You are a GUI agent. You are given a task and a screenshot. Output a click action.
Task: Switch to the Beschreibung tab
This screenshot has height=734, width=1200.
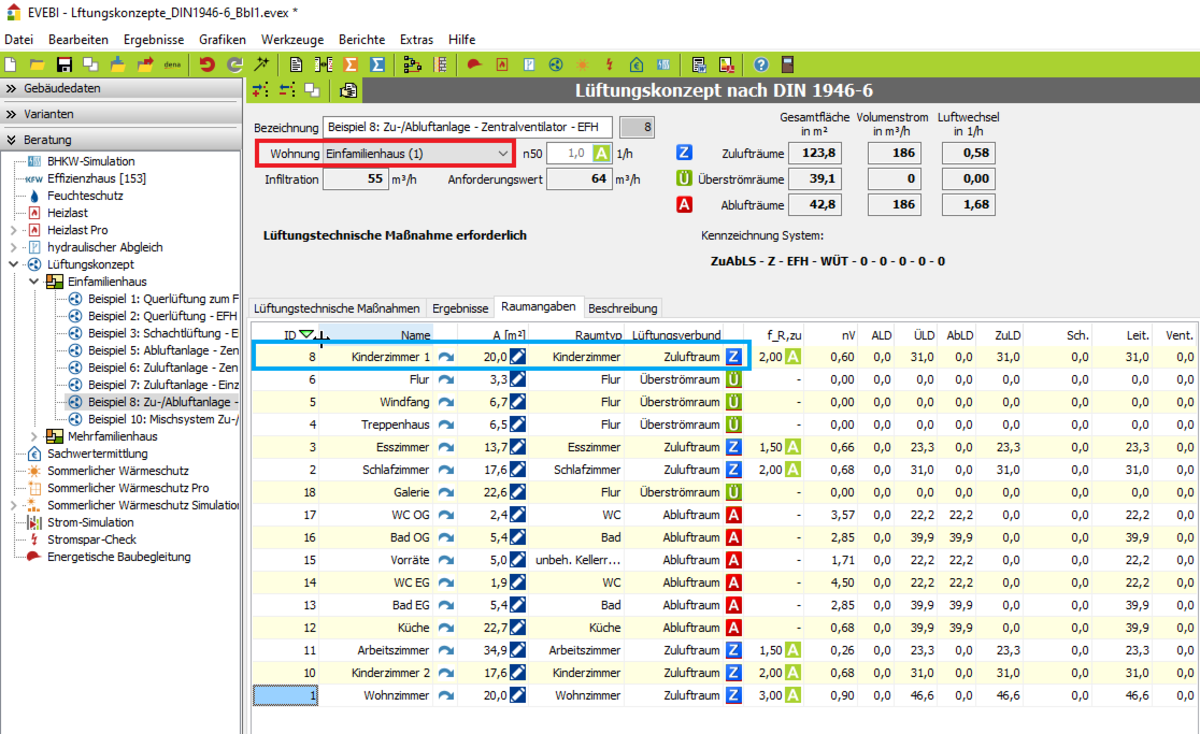point(621,308)
